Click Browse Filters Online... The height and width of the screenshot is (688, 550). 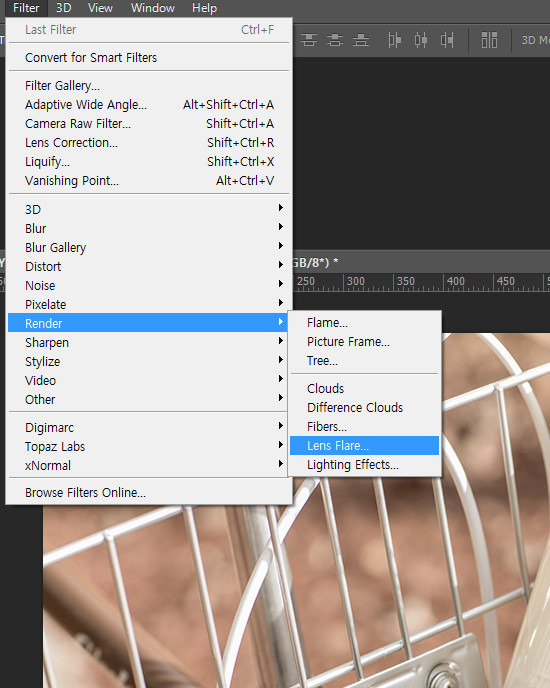tap(150, 493)
